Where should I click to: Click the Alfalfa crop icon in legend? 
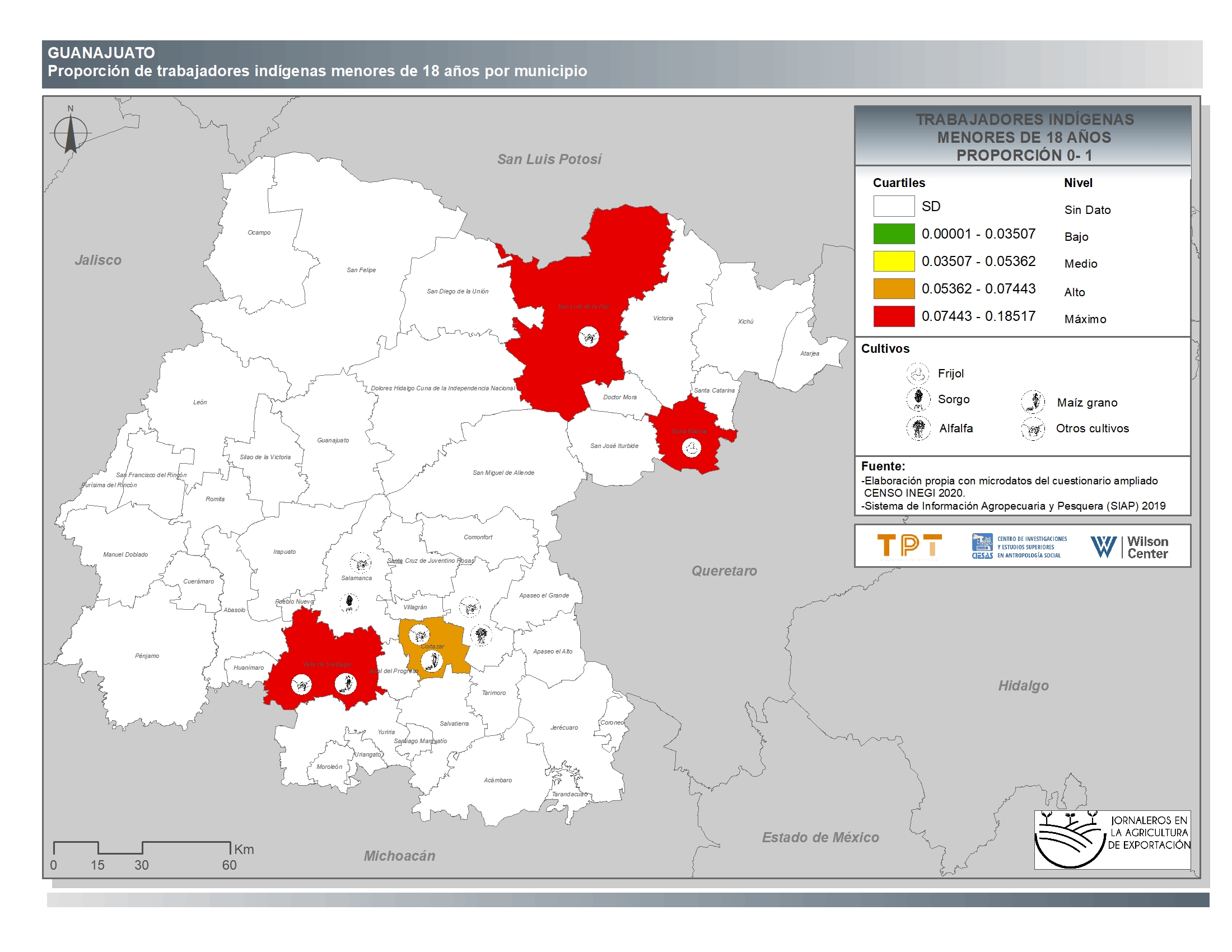[918, 428]
